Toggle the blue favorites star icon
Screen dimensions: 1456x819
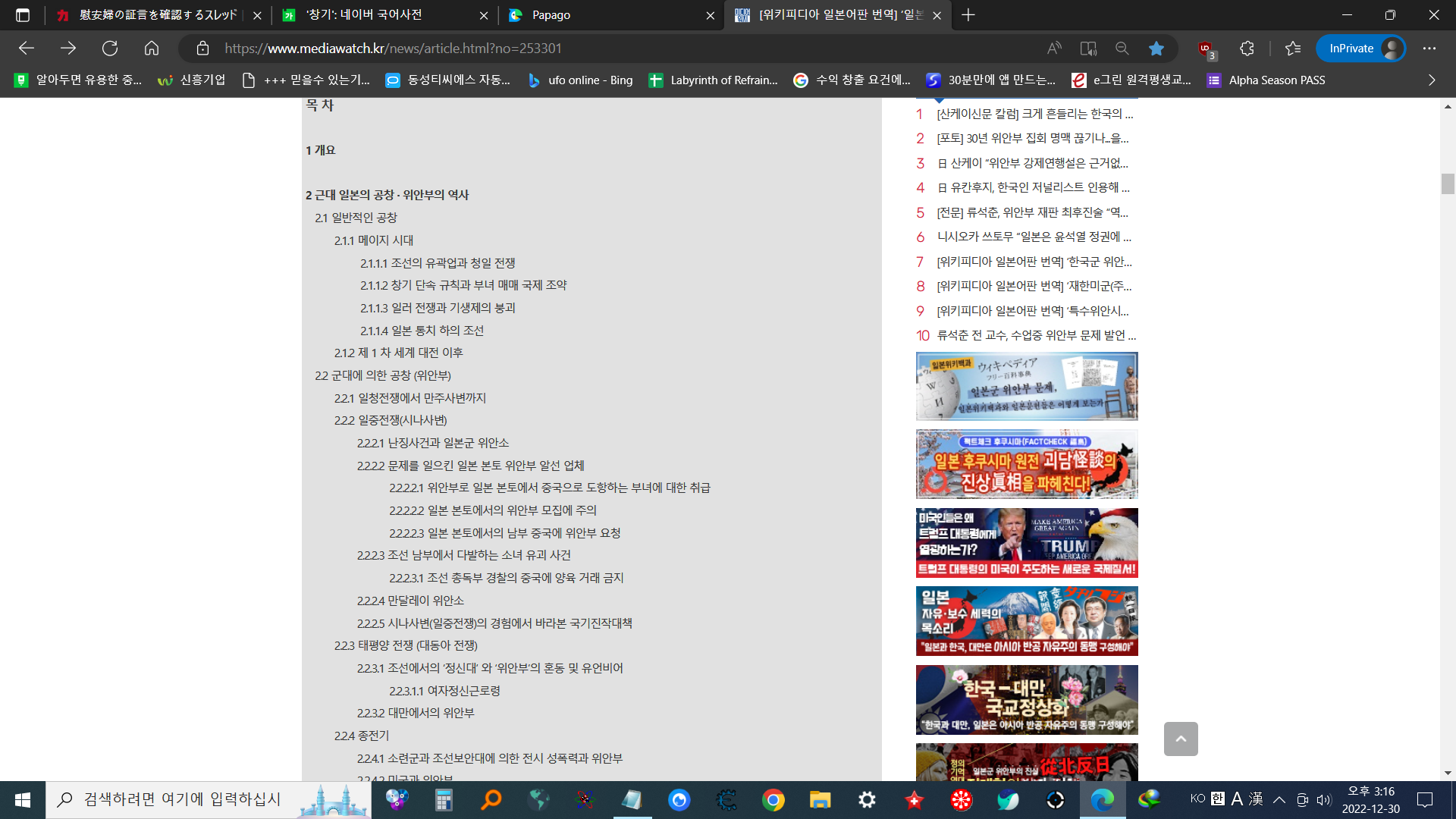[1156, 49]
